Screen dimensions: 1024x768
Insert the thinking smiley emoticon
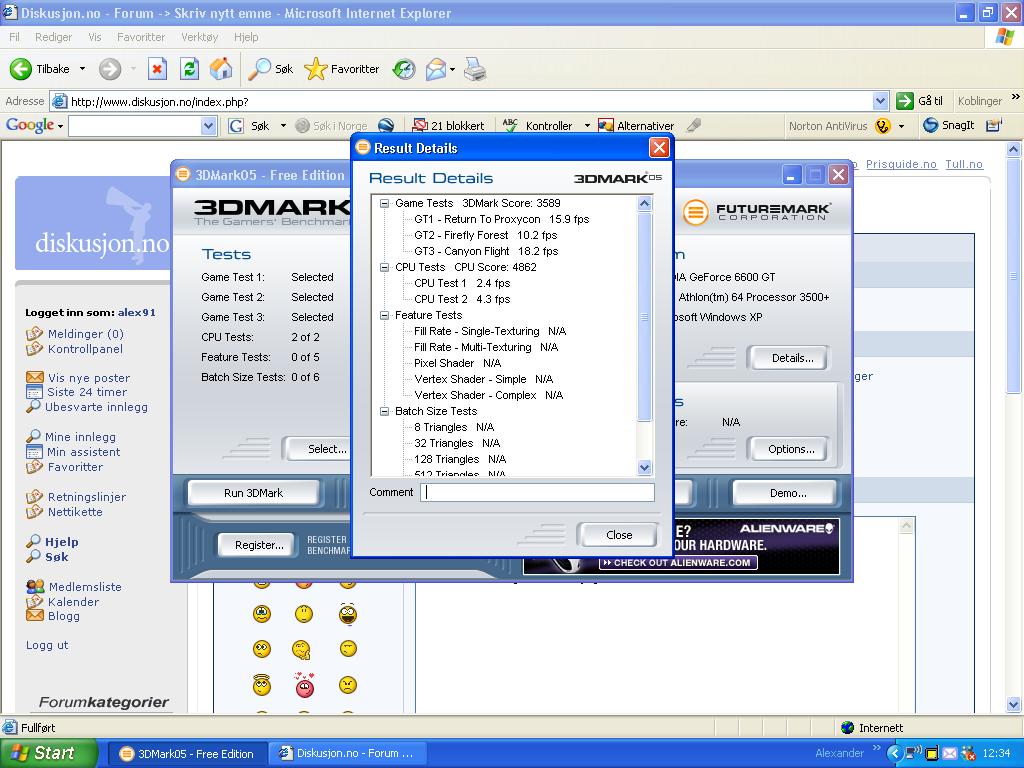[302, 649]
